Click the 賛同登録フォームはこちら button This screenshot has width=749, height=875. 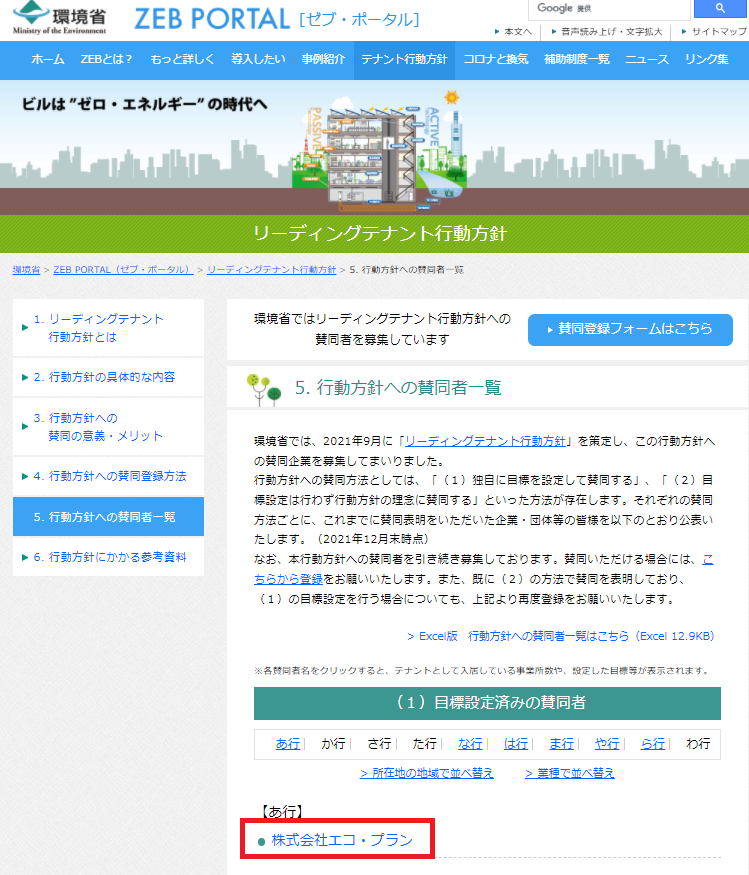point(630,329)
